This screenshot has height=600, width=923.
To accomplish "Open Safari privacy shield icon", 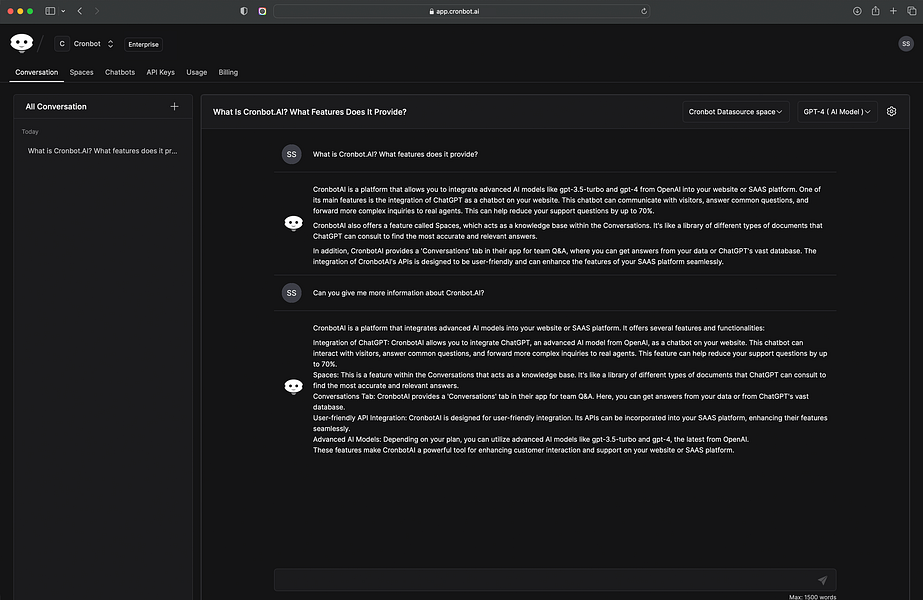I will coord(244,11).
